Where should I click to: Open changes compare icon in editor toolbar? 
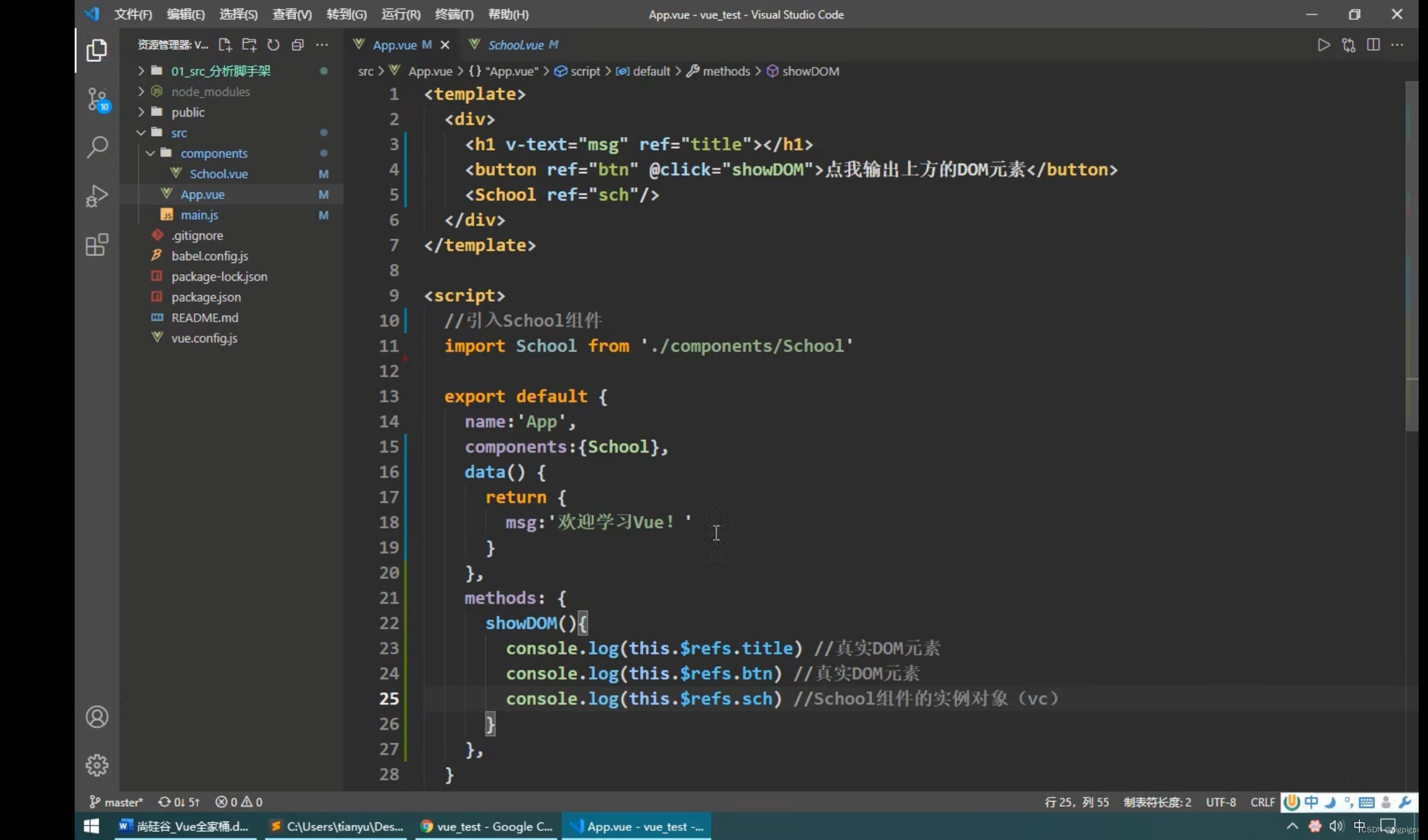point(1349,45)
